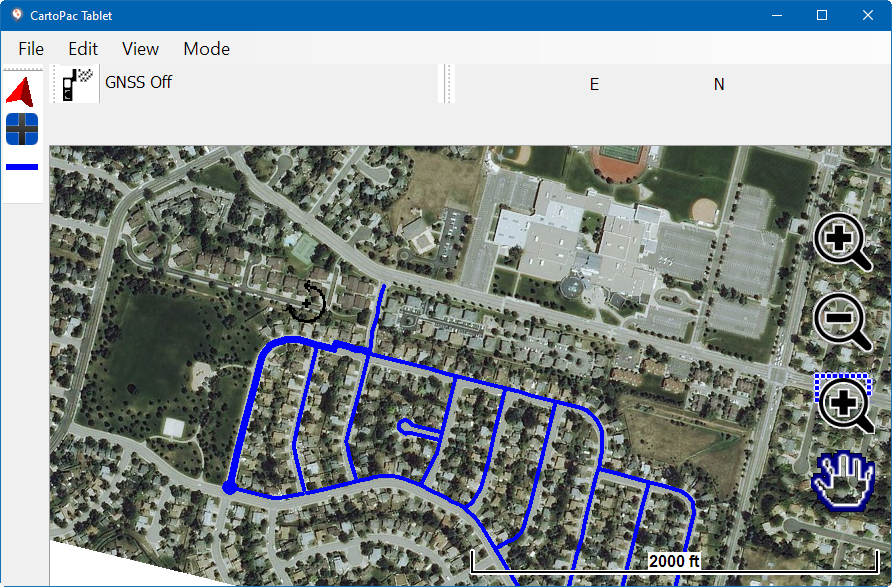This screenshot has width=892, height=587.
Task: Click the E easting coordinate field
Action: [594, 85]
